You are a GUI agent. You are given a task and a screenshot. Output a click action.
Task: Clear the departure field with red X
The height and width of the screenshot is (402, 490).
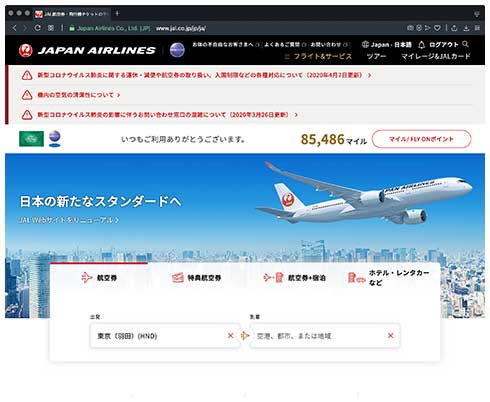pos(230,336)
